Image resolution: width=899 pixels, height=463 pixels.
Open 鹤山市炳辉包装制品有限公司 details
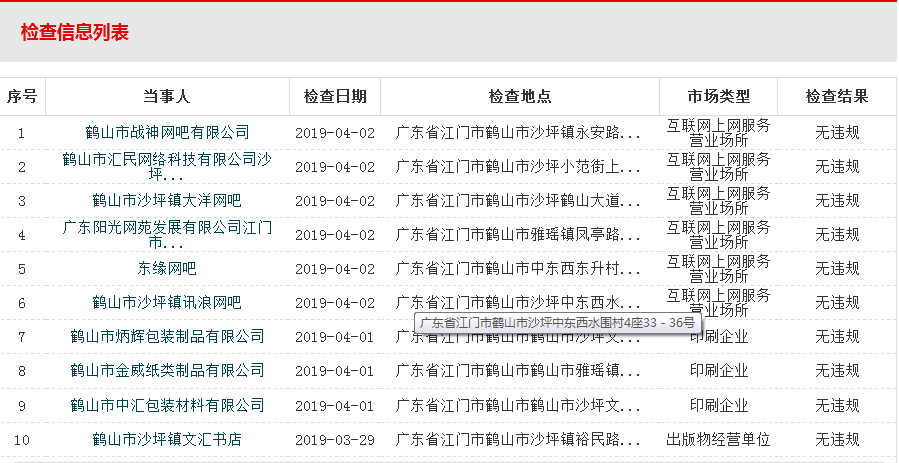pos(167,336)
